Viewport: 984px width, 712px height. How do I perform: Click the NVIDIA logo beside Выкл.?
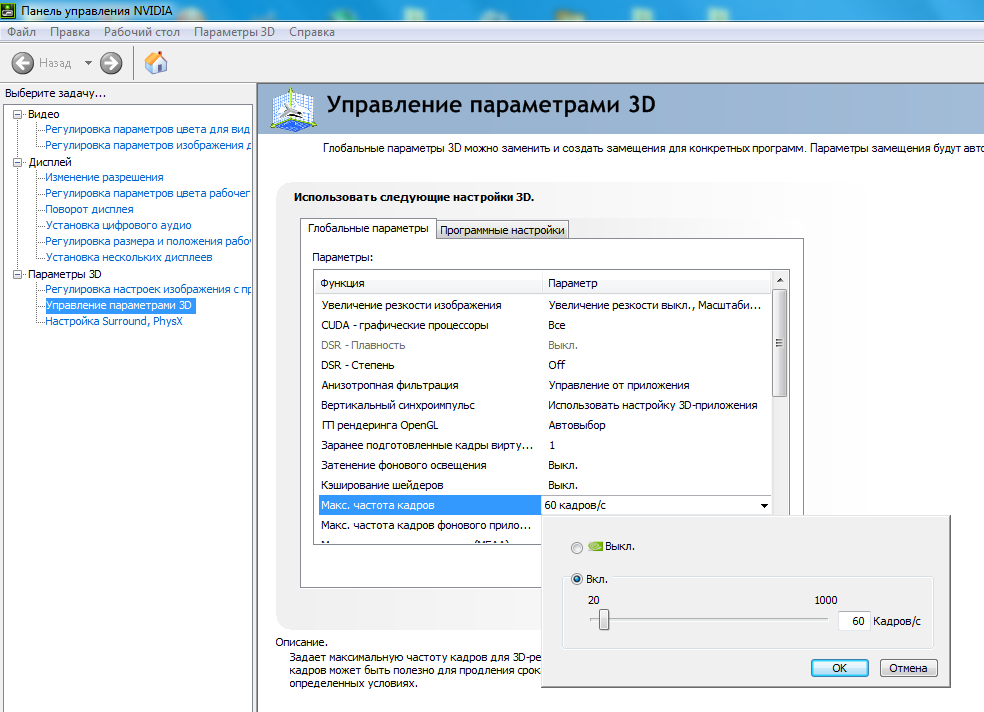click(x=595, y=546)
